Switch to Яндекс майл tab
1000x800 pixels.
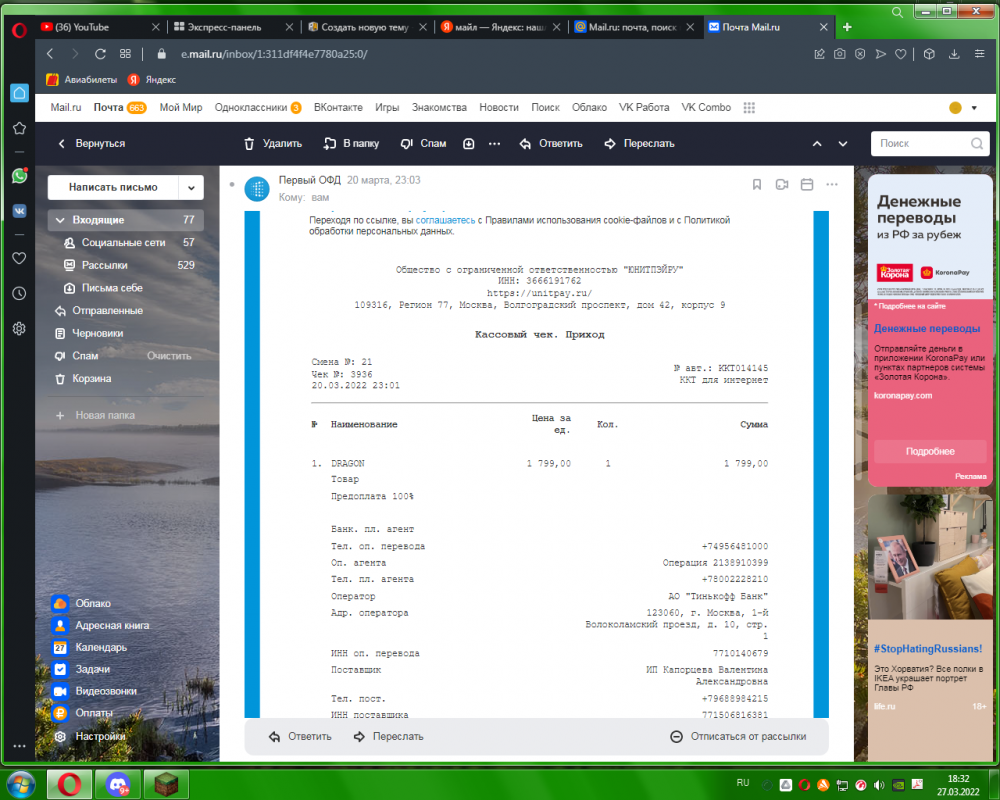pos(501,27)
